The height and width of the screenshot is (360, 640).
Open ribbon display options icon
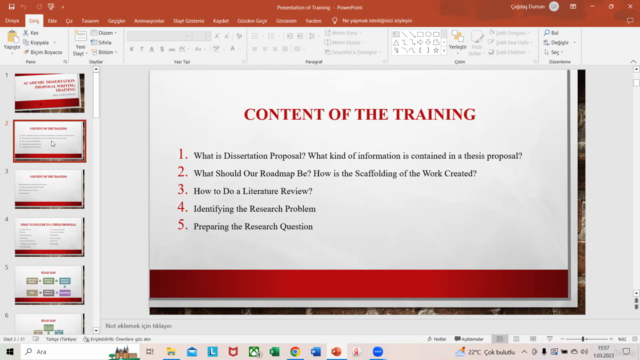(x=573, y=7)
